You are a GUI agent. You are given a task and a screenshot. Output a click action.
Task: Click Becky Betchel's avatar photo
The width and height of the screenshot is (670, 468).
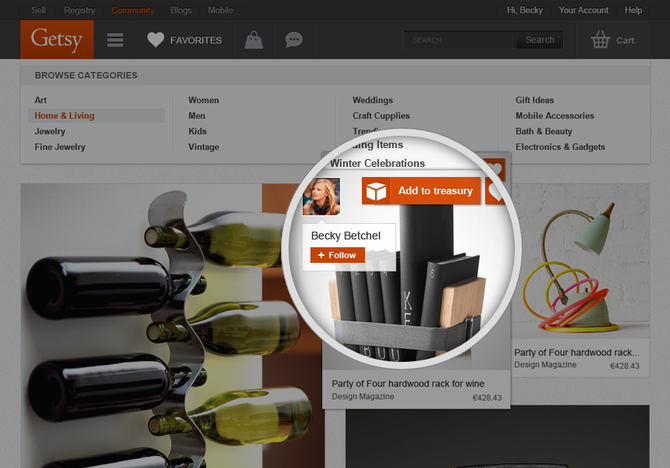coord(321,197)
